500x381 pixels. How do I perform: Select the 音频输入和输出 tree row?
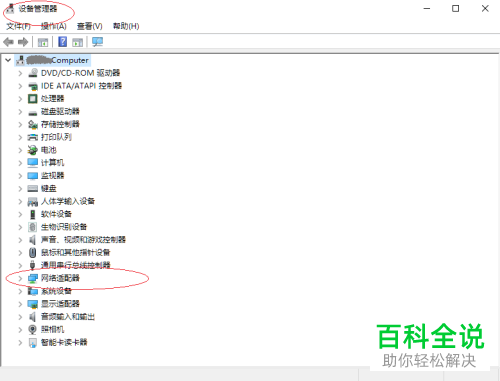(x=61, y=317)
